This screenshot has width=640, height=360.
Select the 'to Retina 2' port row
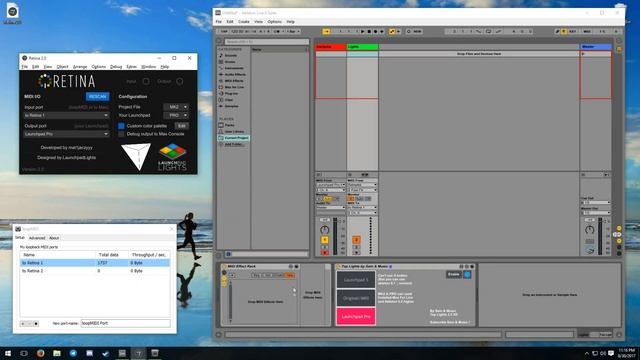pos(95,271)
